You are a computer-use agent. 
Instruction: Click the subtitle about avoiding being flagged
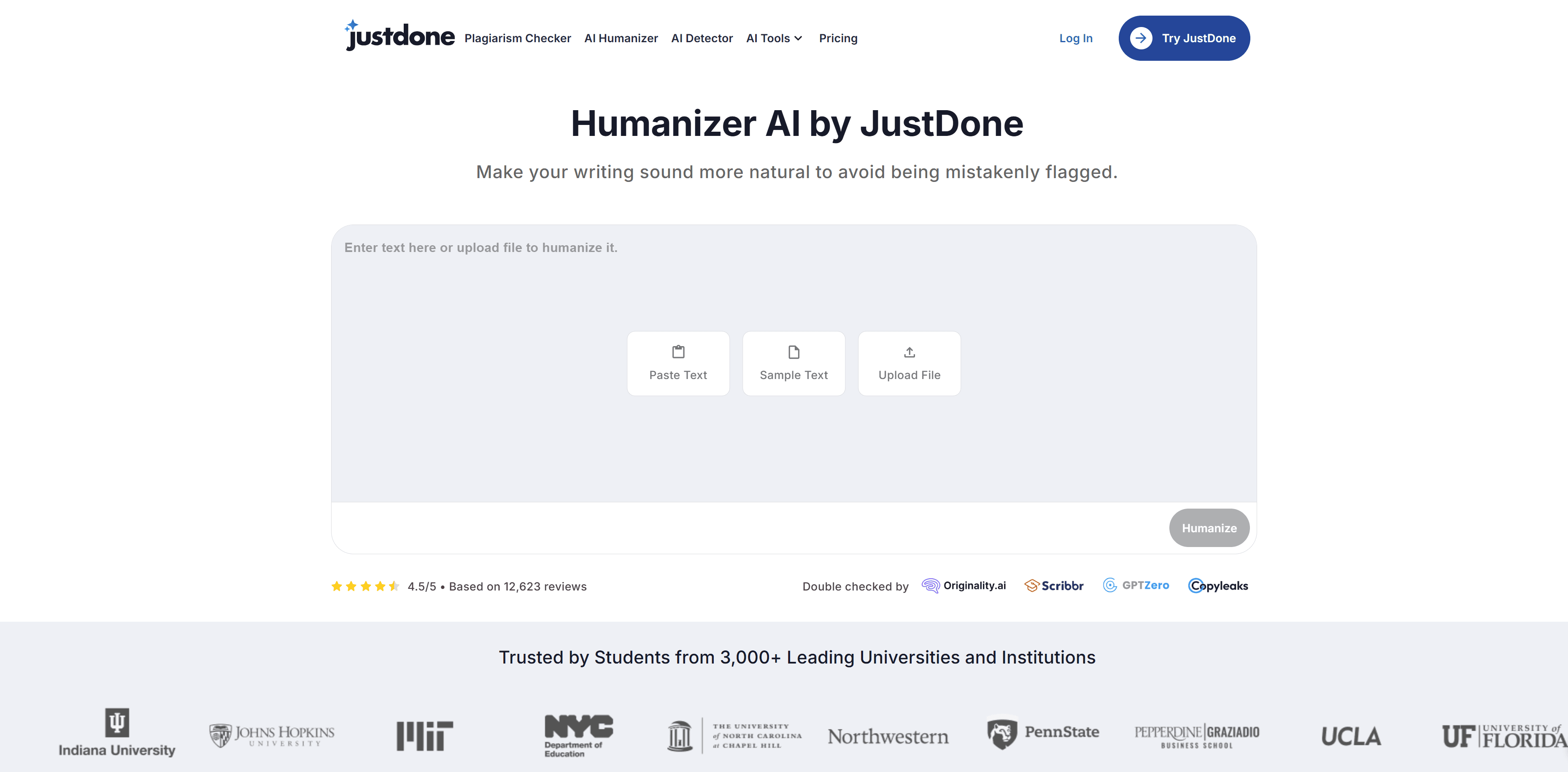[797, 172]
